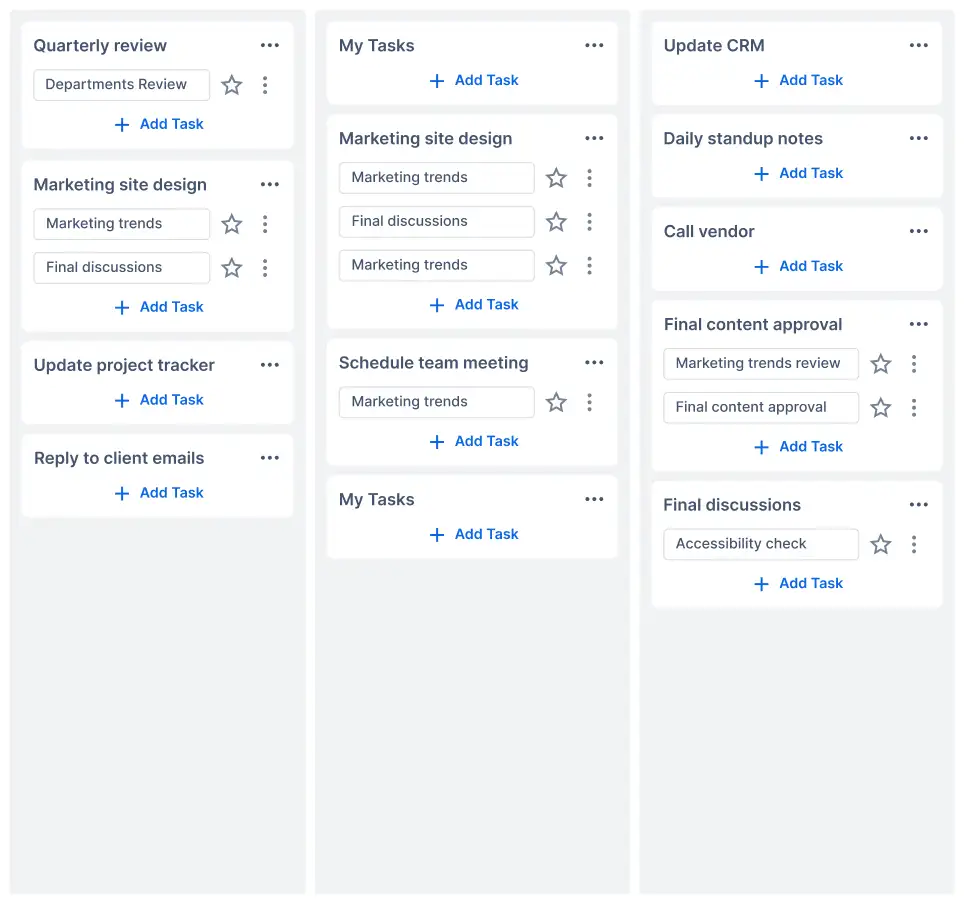Star the Final discussions task in Quarterly review column
Viewport: 964px width, 904px height.
tap(232, 267)
